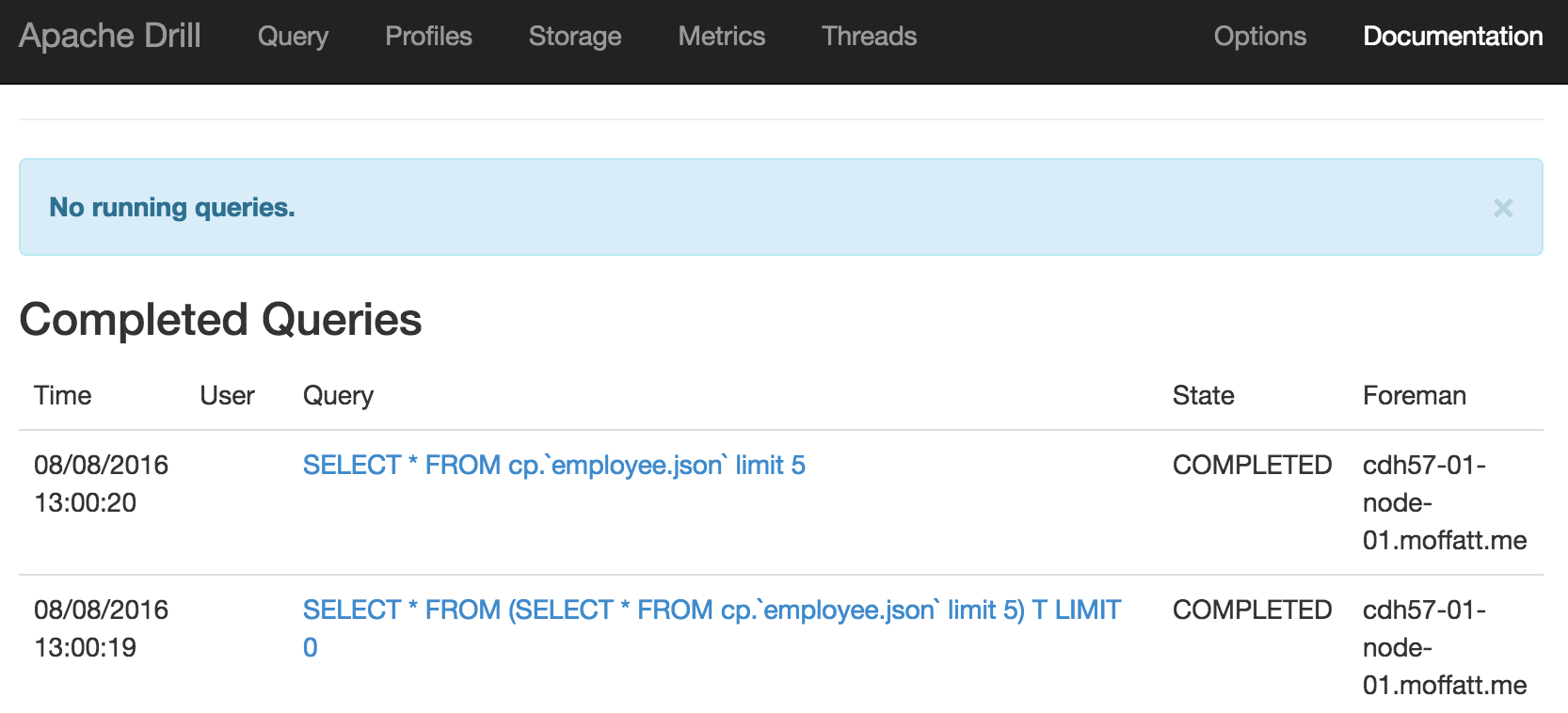Click the State column header

[1203, 395]
